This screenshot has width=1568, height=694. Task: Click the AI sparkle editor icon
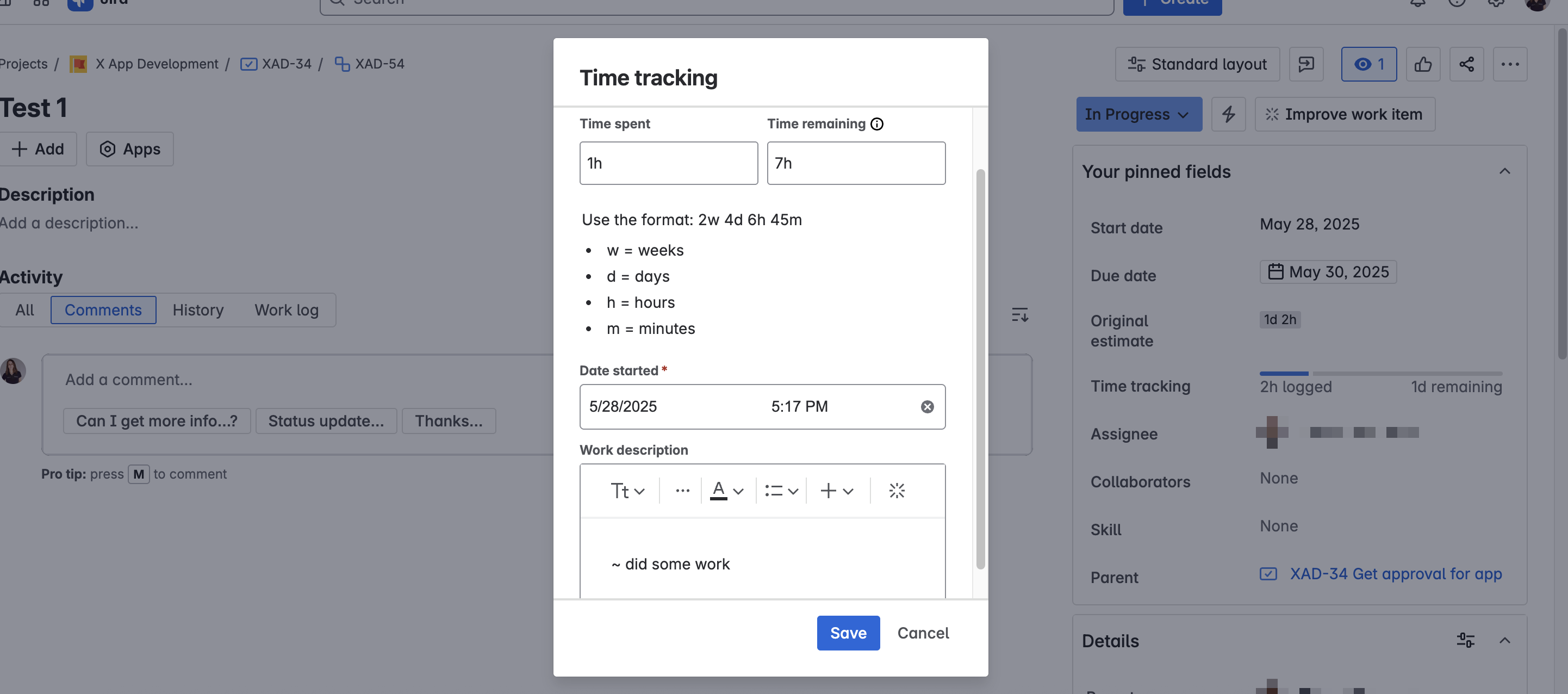(897, 491)
